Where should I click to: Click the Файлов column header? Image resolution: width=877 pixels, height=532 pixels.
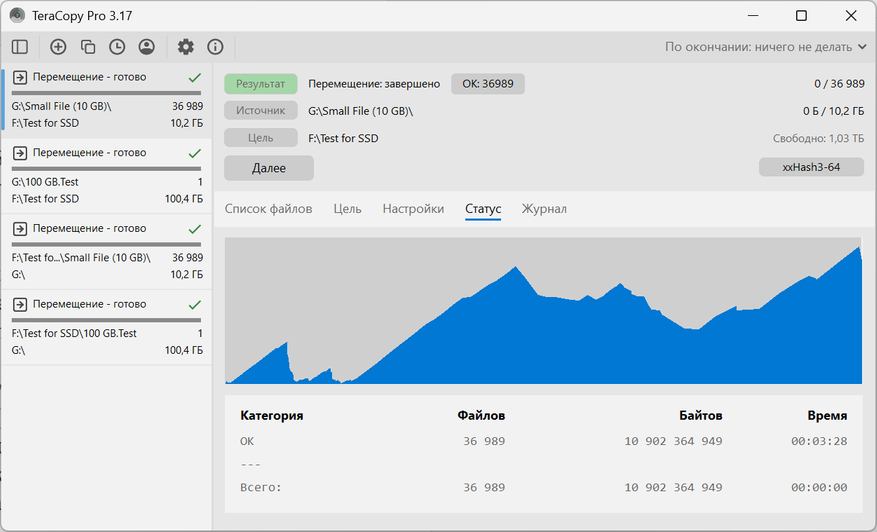481,416
